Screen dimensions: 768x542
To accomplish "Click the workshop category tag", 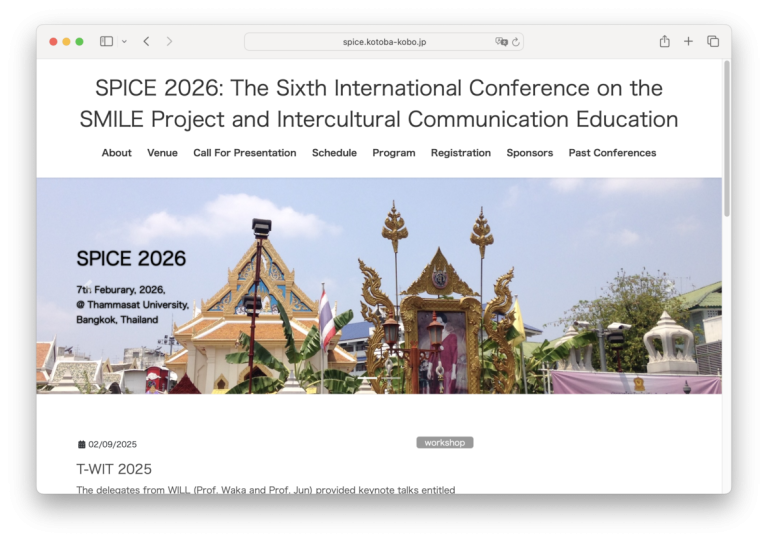I will click(445, 442).
